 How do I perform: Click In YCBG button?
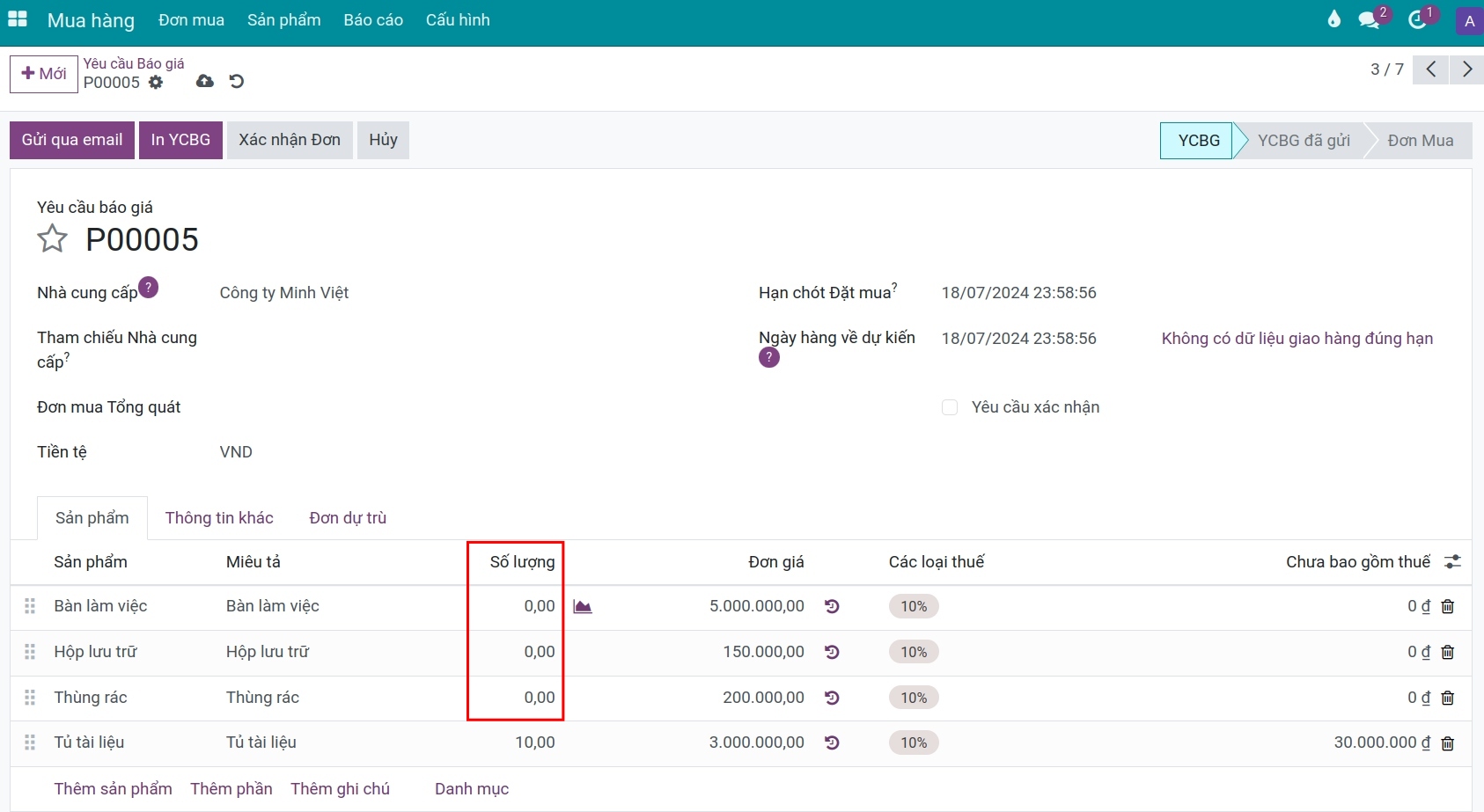(180, 140)
